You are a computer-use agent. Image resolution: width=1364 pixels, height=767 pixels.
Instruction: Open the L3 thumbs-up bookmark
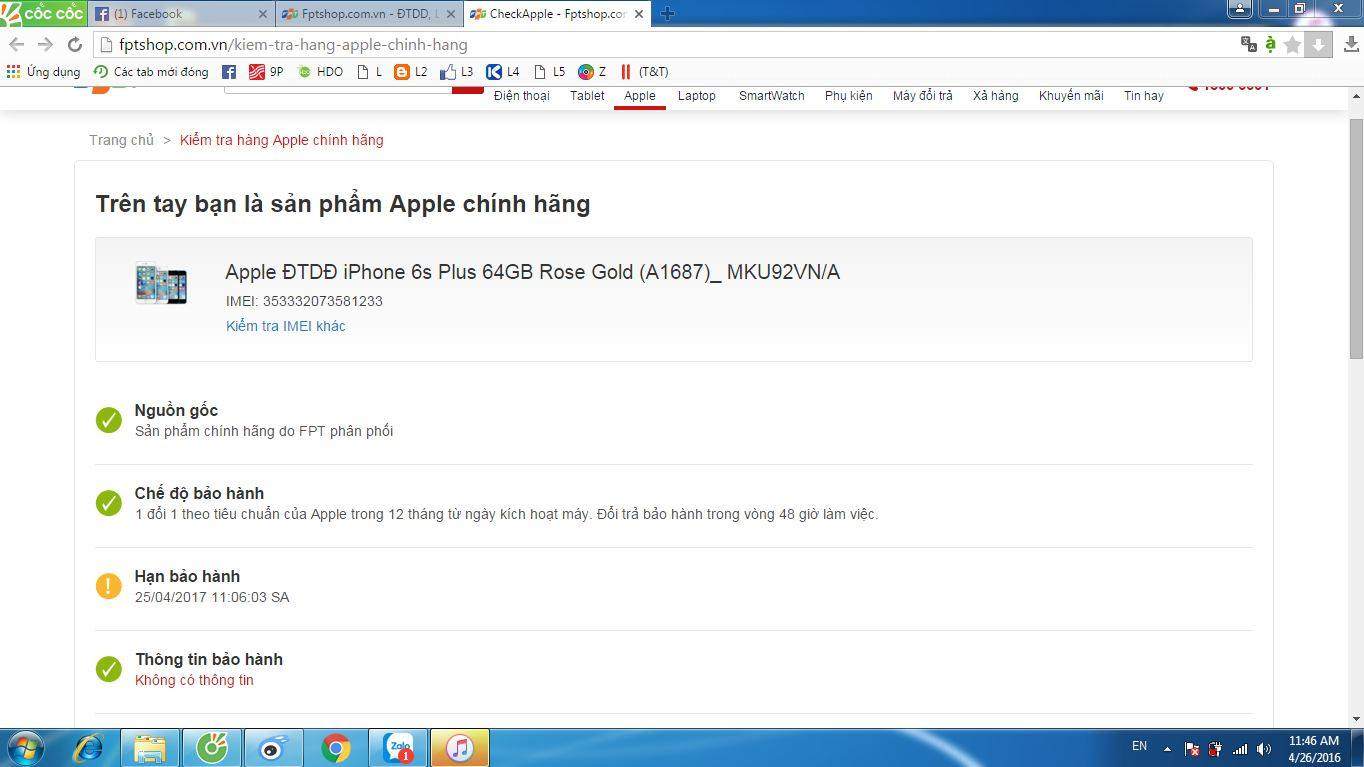pos(457,72)
